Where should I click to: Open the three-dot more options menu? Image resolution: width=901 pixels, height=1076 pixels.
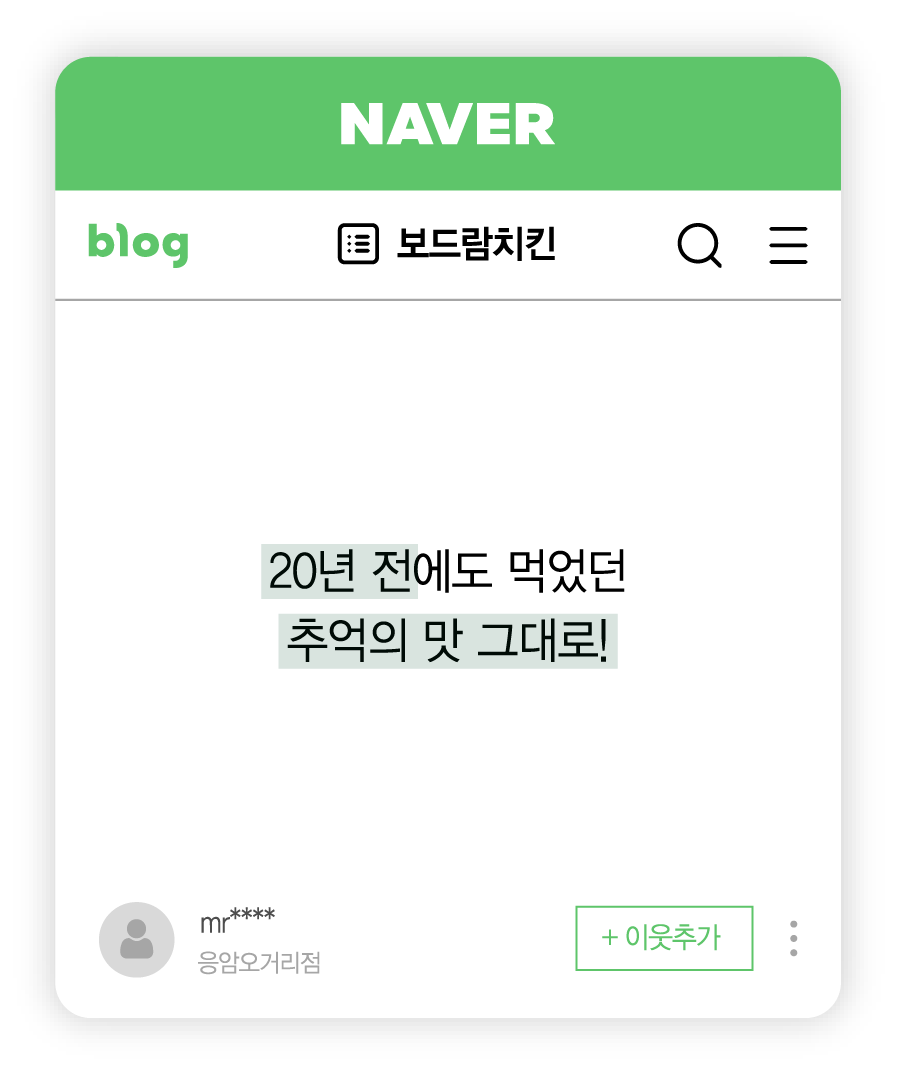pyautogui.click(x=793, y=938)
